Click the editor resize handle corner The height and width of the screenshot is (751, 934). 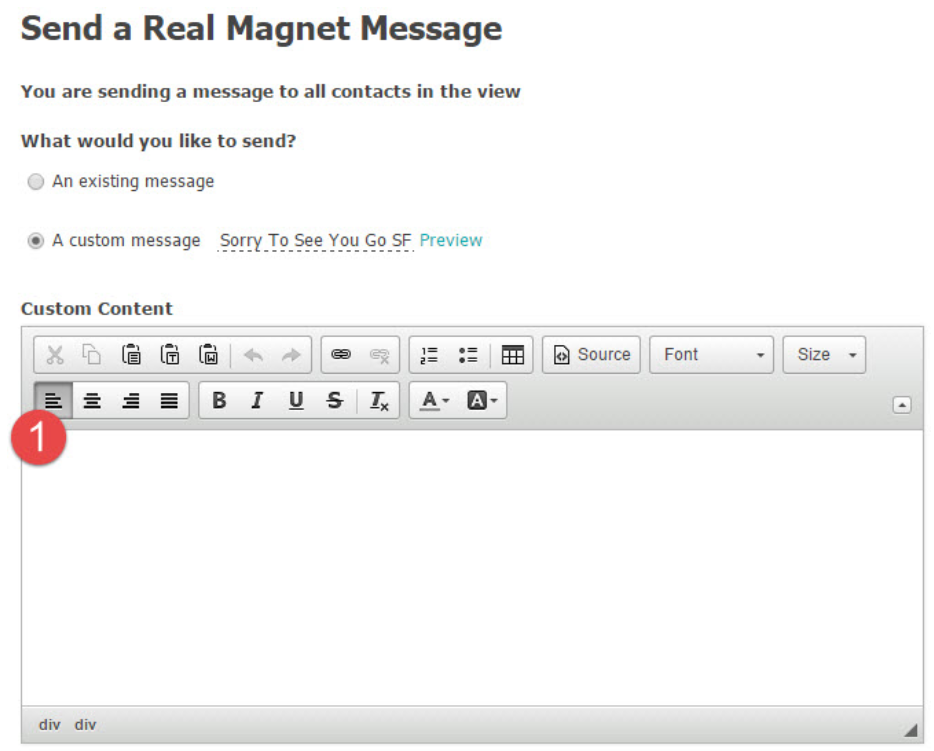910,730
